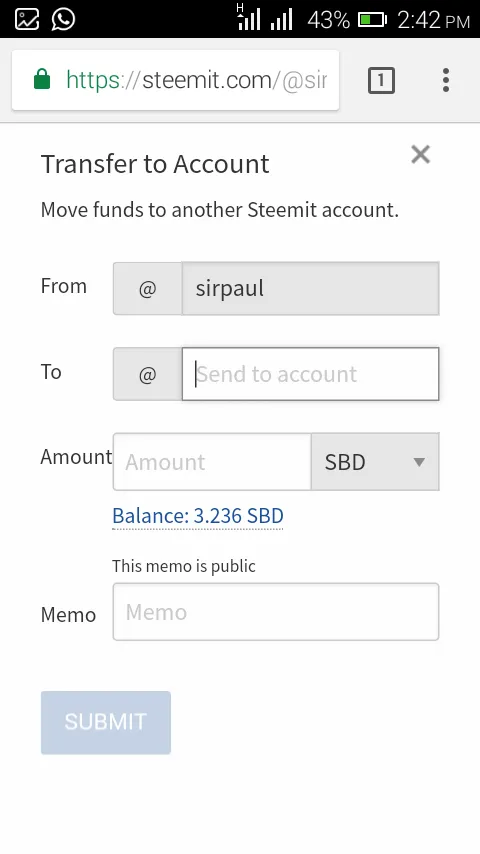
Task: Click the SUBMIT button
Action: (x=106, y=722)
